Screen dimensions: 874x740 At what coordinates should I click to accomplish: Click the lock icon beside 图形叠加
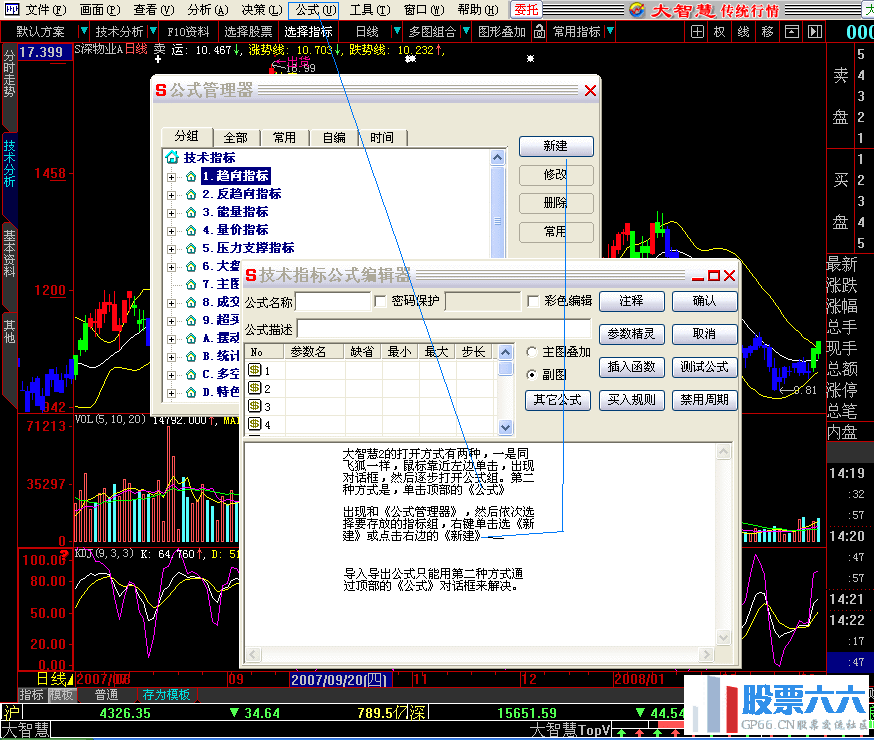coord(538,31)
